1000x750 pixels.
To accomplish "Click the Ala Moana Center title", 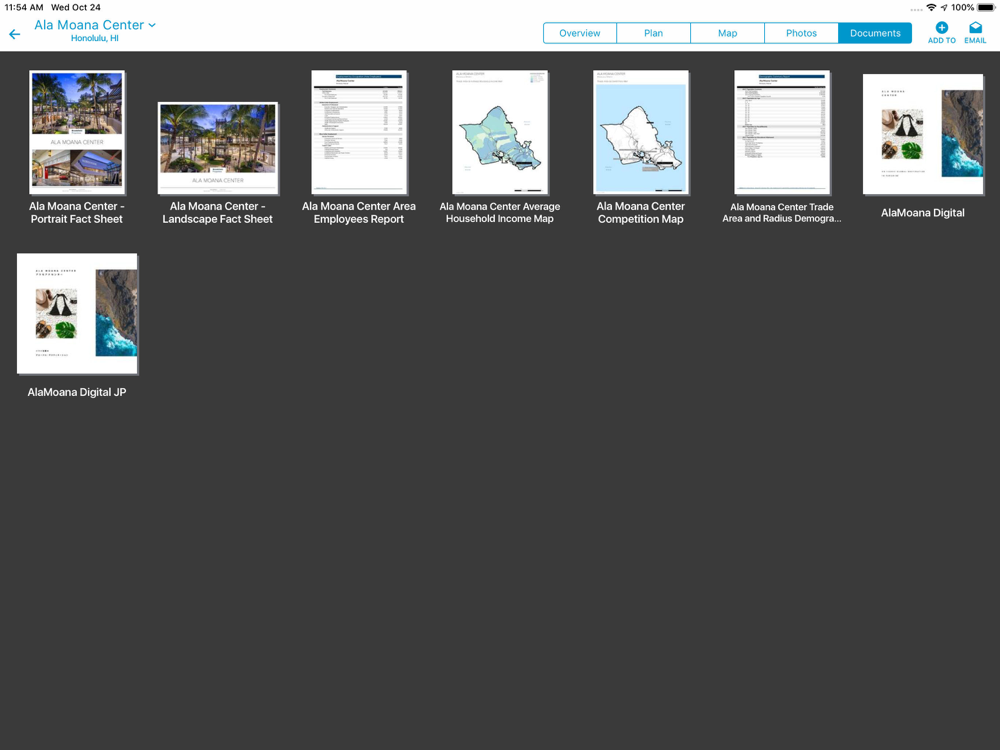I will point(89,25).
